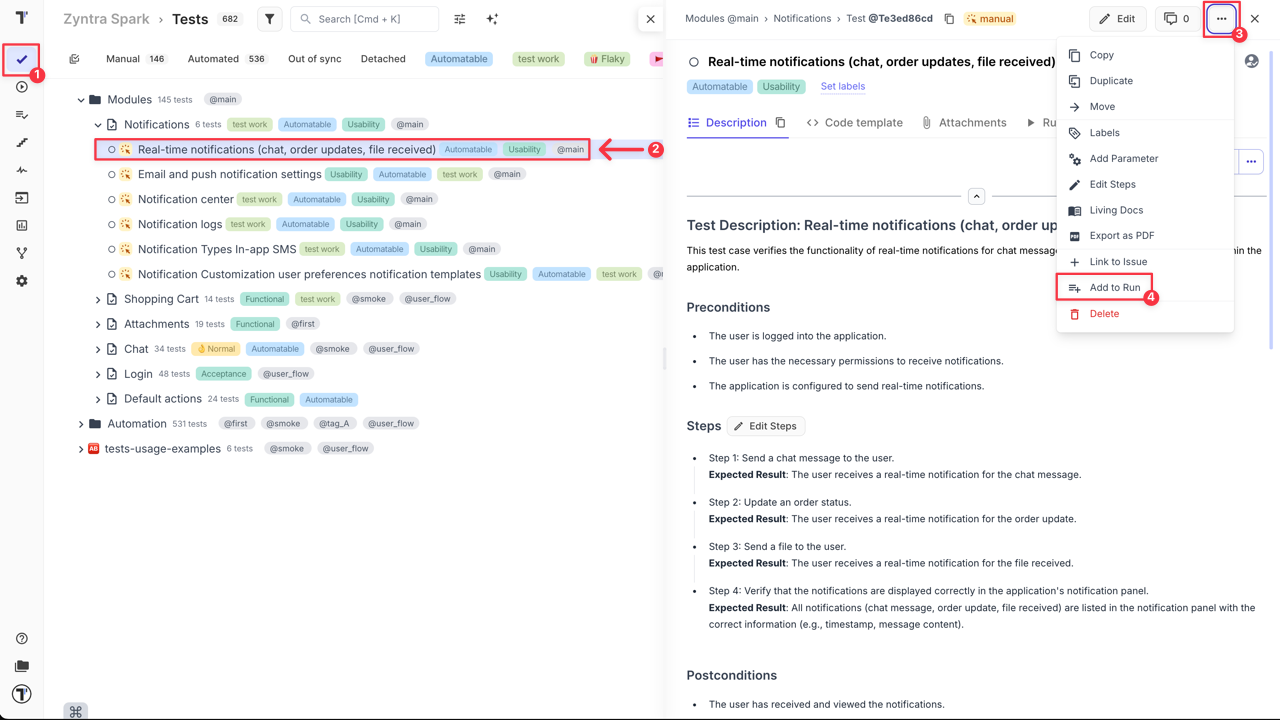Click the Set labels link
Screen dimensions: 1280x720
[x=842, y=86]
